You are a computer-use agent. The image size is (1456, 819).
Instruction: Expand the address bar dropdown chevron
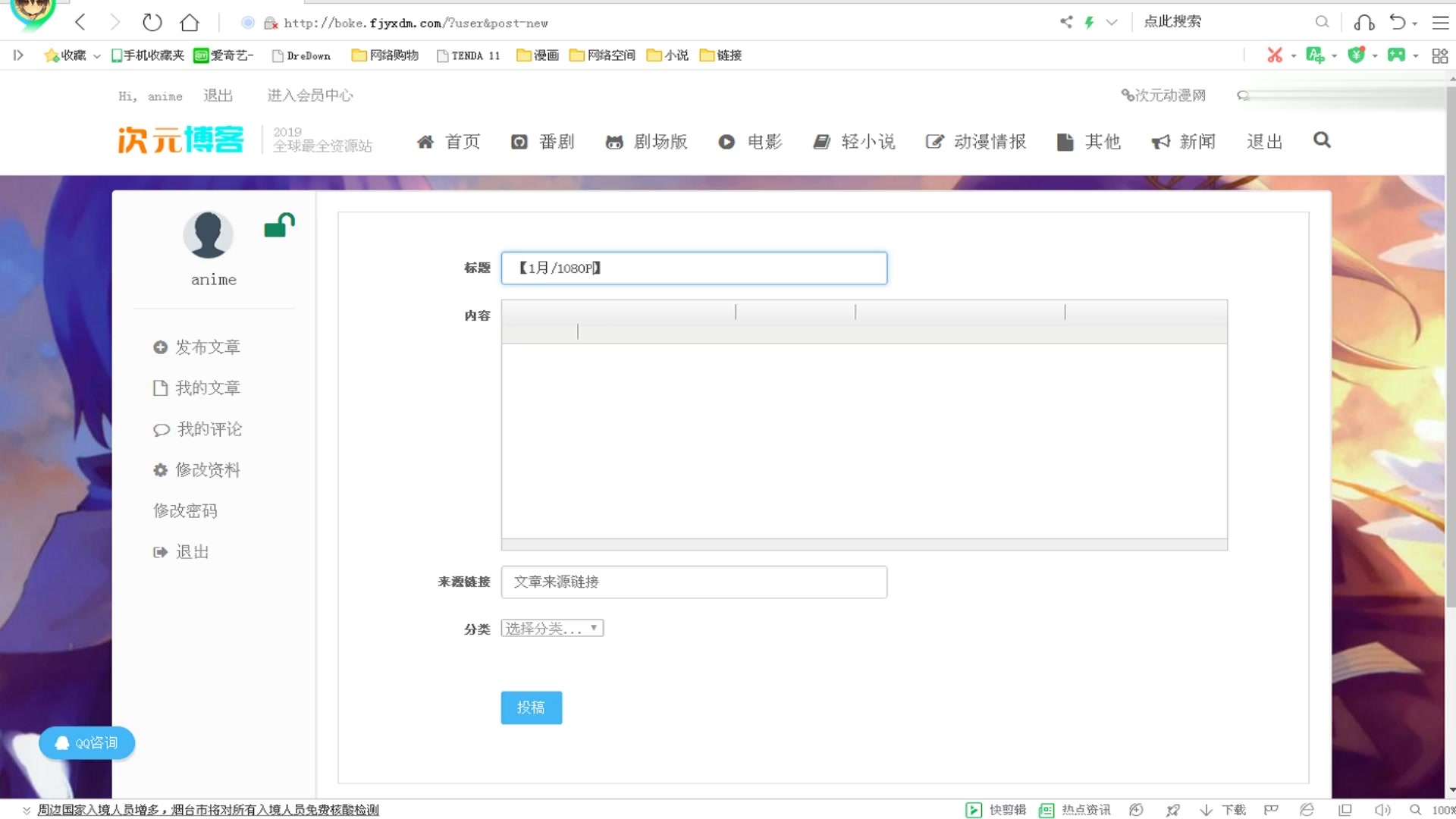pos(1112,23)
